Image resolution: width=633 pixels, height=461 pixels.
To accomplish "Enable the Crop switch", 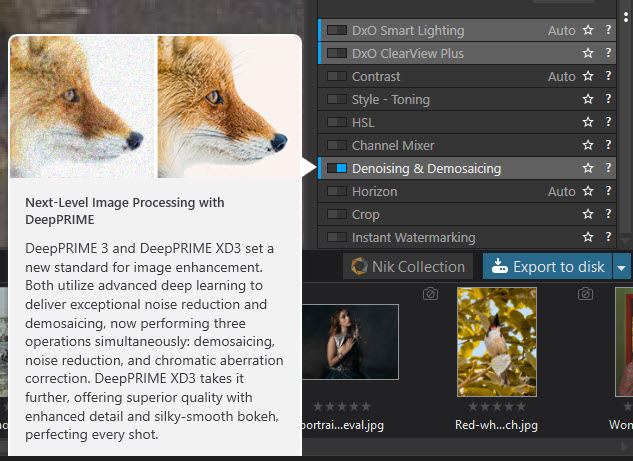I will 337,214.
